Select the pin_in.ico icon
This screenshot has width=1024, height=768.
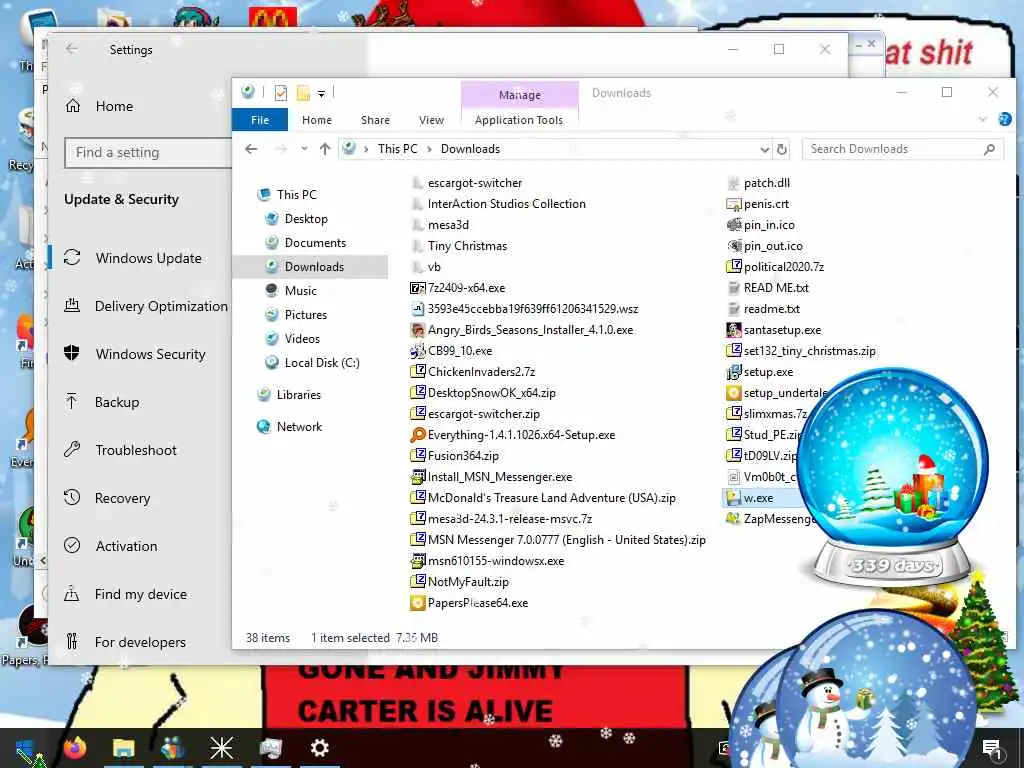733,225
